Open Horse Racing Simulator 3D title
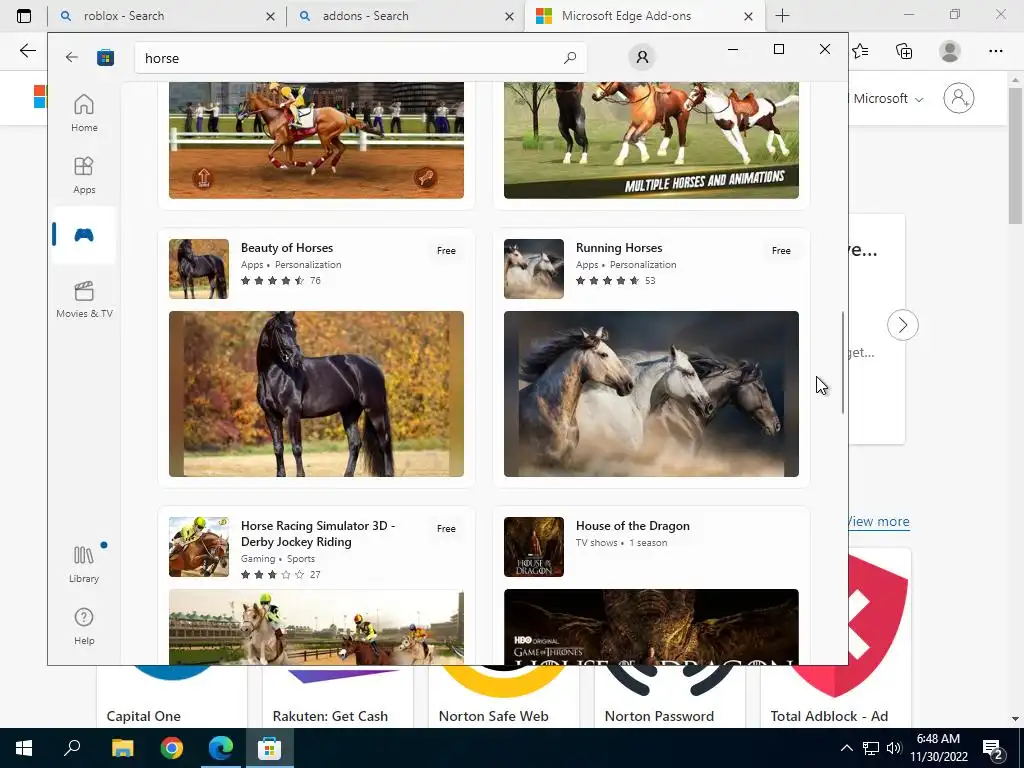 tap(318, 534)
